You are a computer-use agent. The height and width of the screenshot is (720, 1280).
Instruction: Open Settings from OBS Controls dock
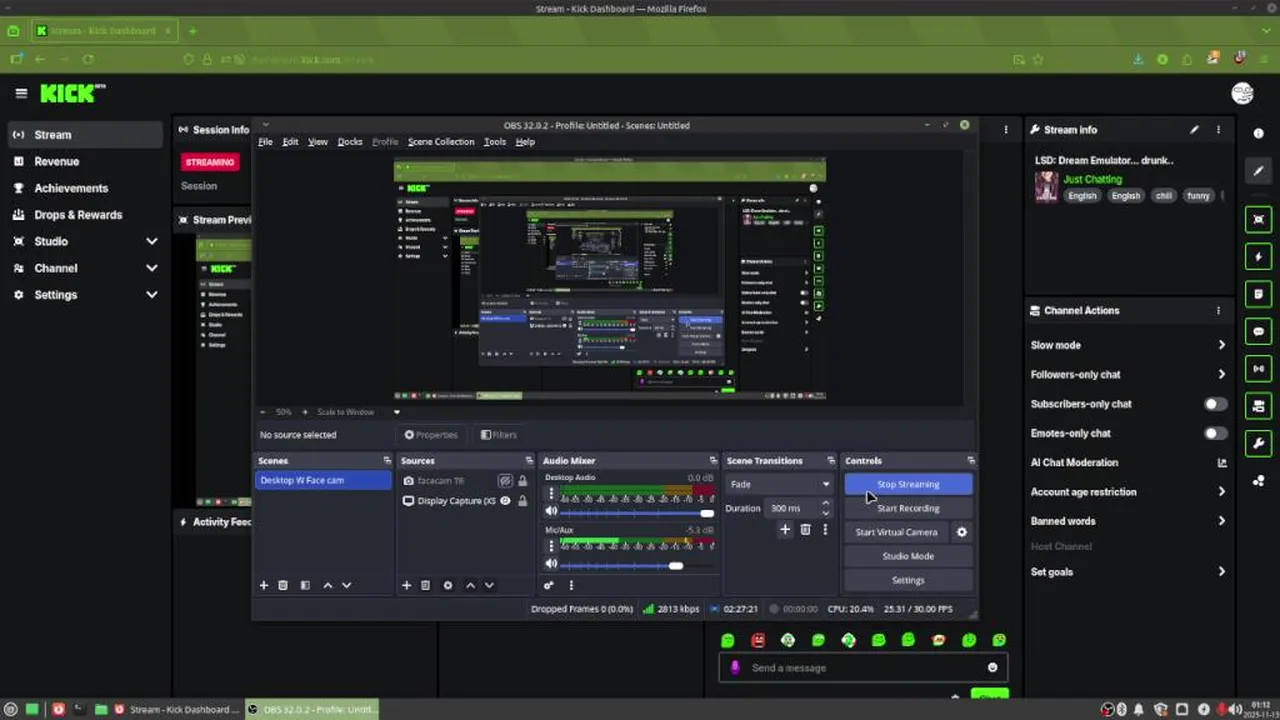(x=908, y=580)
